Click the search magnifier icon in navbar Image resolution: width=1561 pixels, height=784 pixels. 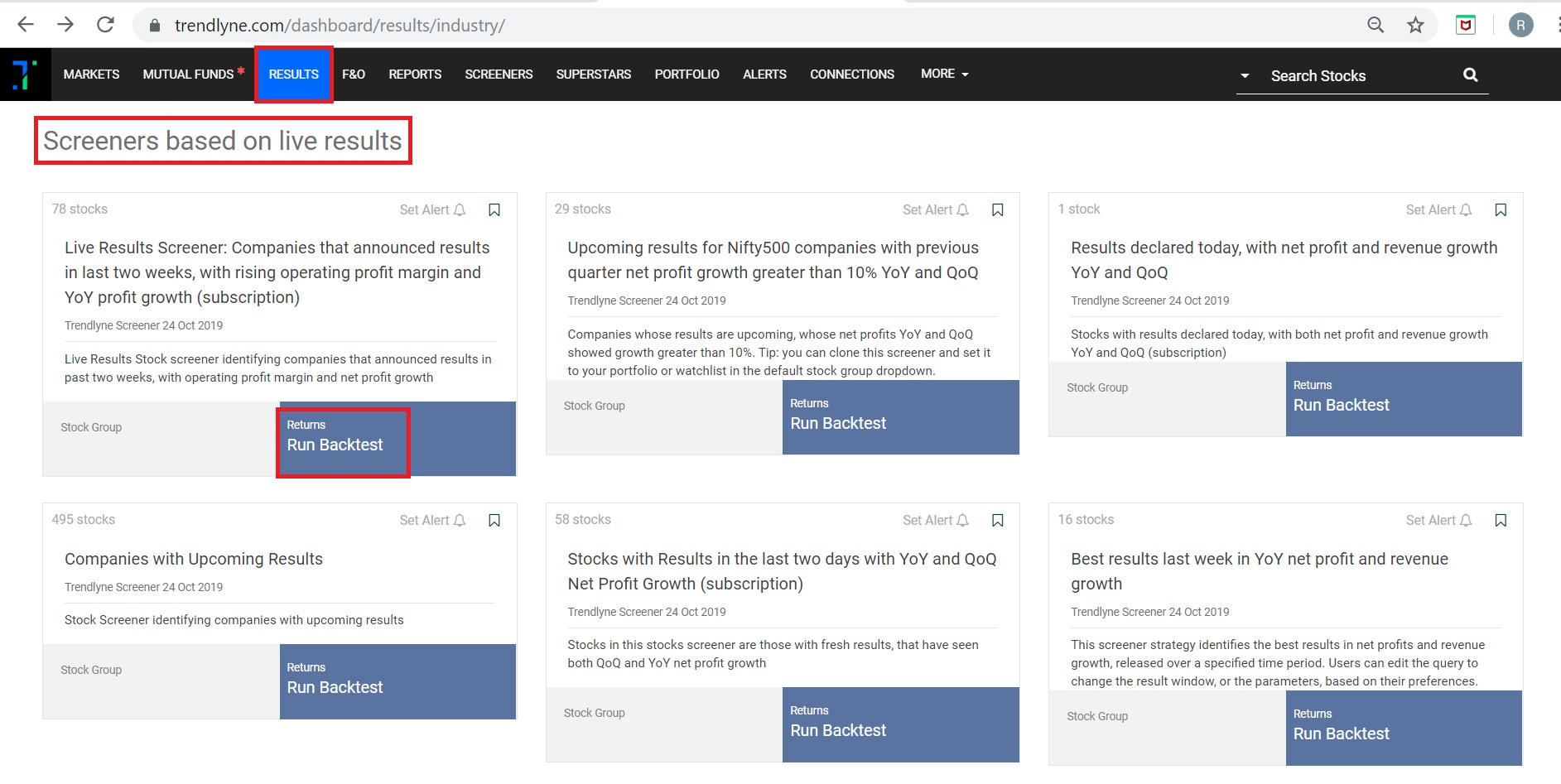coord(1470,75)
